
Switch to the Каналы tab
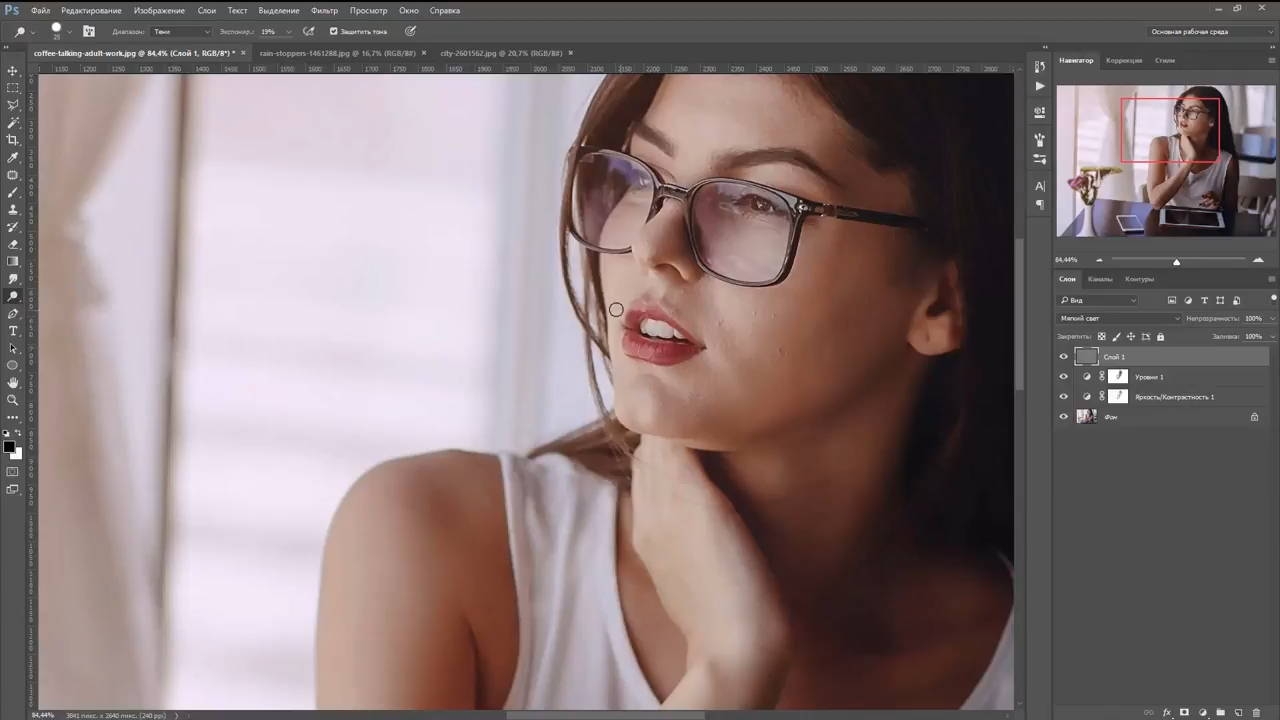(x=1100, y=279)
